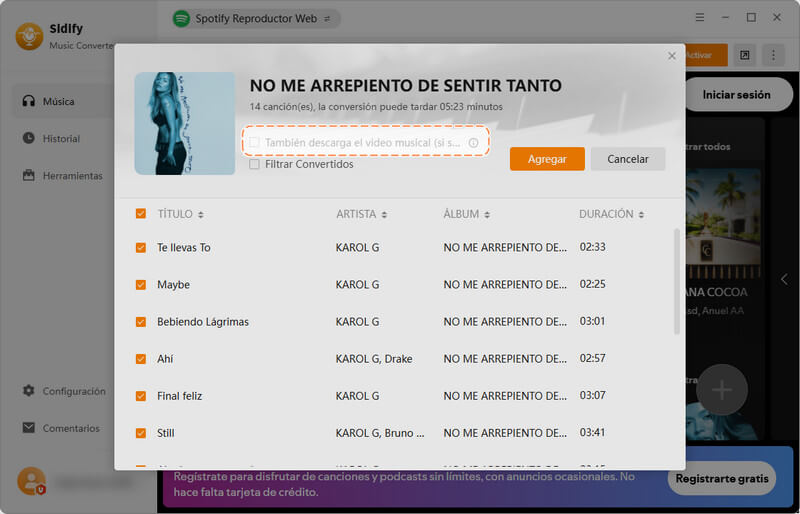Click the Cancelar button

coord(628,159)
